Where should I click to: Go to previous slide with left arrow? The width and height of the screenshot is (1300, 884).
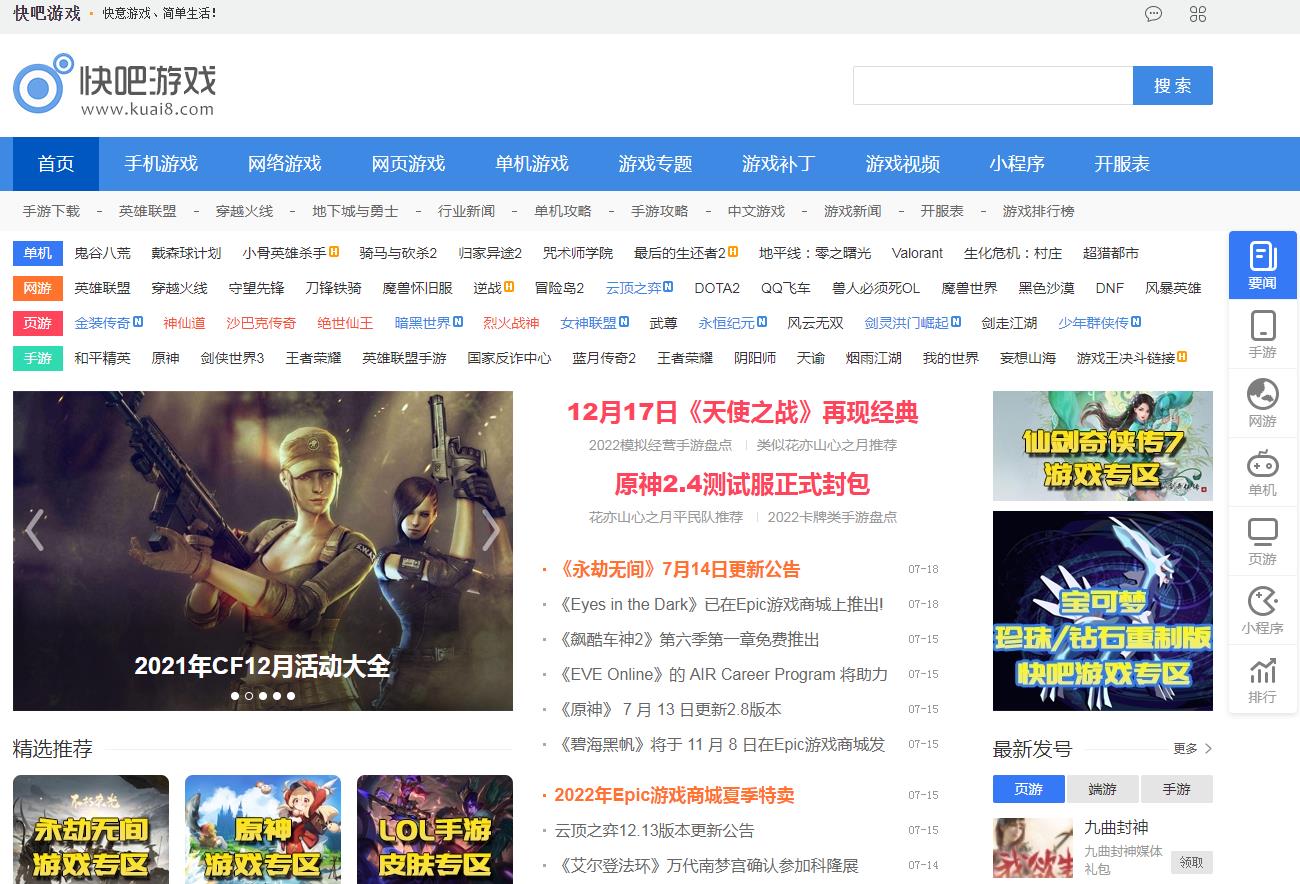34,530
